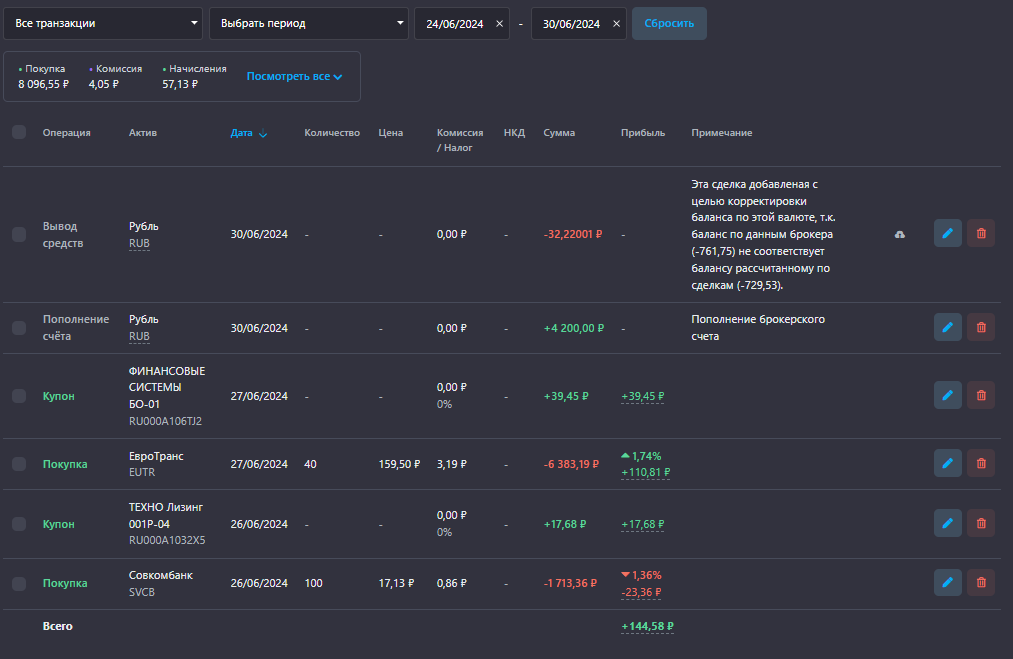Select all transactions with header checkbox
Screen dimensions: 1013x659
pos(19,132)
